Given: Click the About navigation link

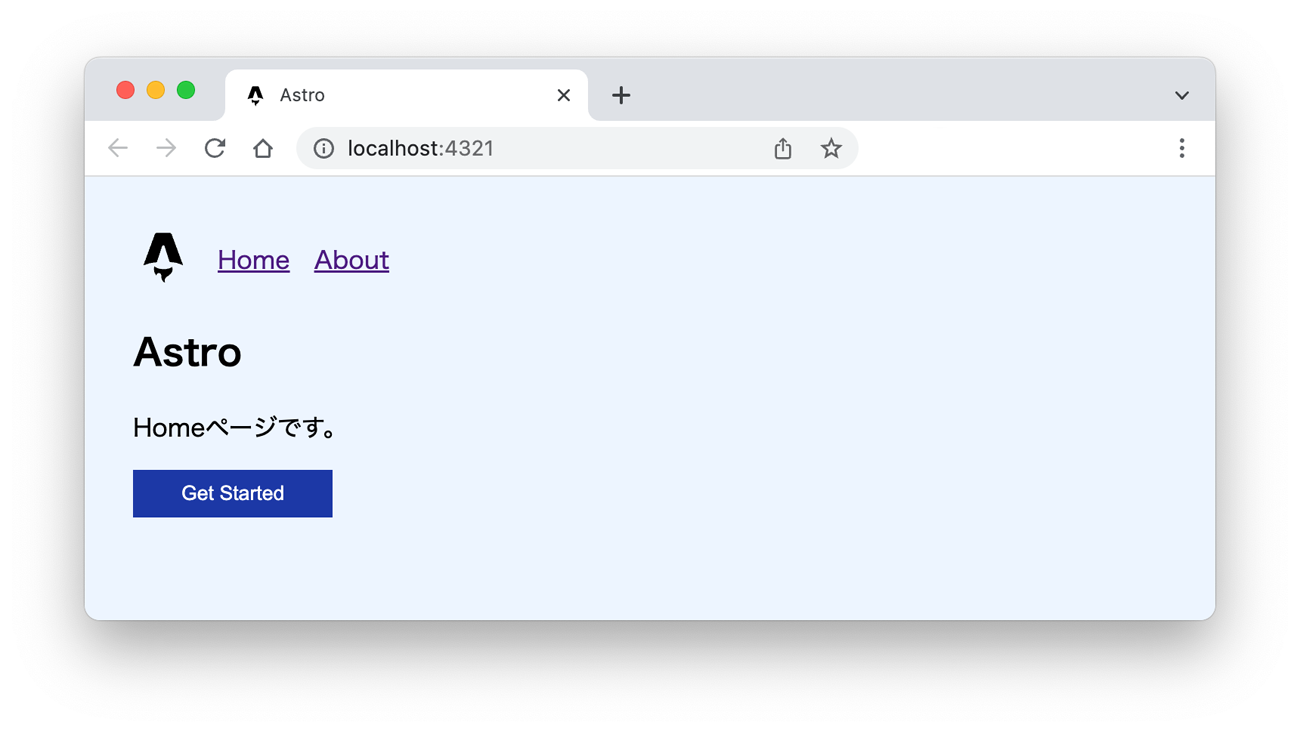Looking at the screenshot, I should pos(351,259).
